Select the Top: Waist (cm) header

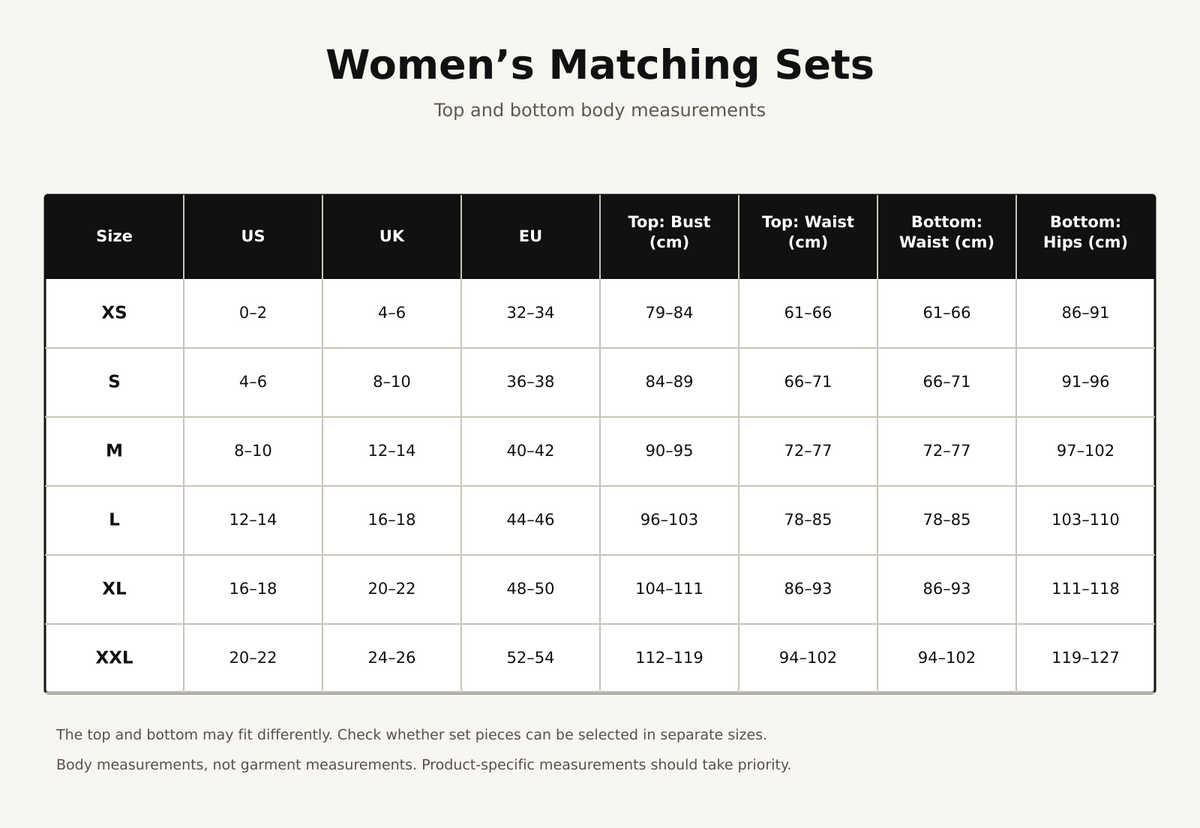coord(808,236)
